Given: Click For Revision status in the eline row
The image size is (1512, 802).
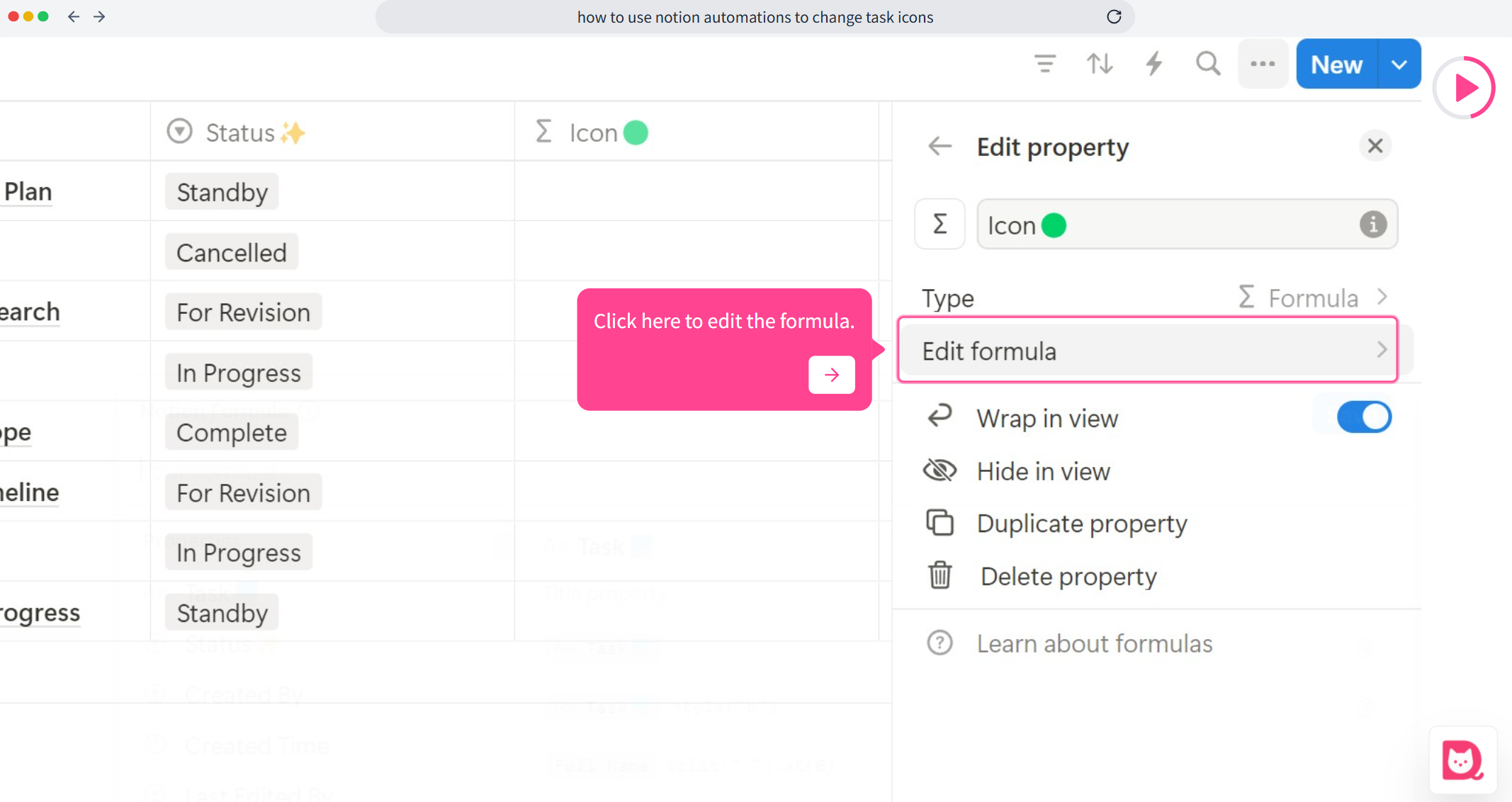Looking at the screenshot, I should tap(243, 492).
